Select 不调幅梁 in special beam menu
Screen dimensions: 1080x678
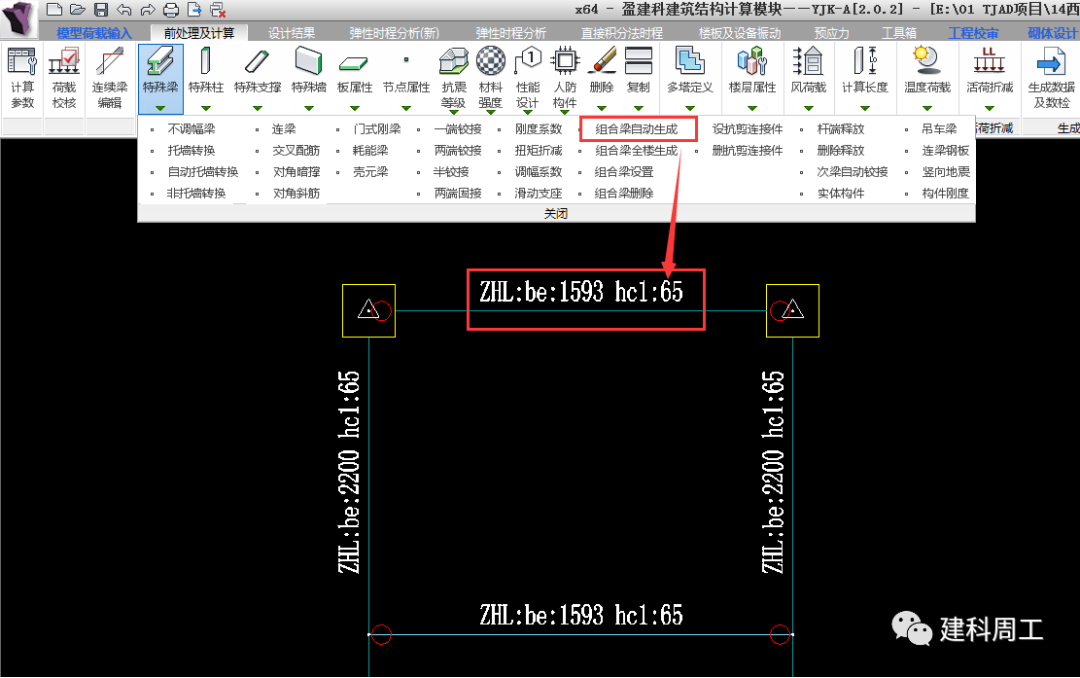[x=191, y=129]
